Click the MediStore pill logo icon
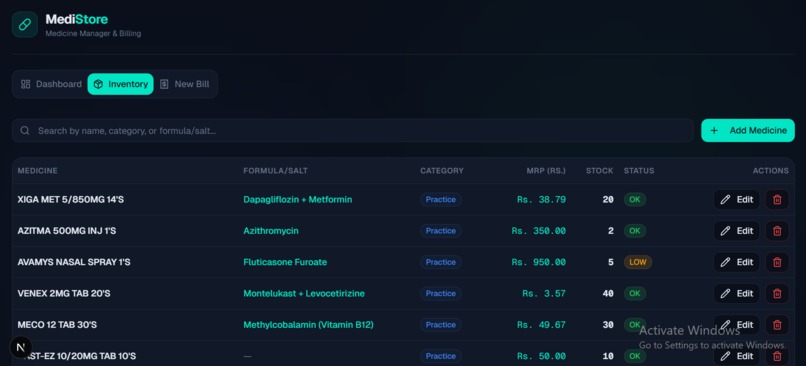 (25, 24)
